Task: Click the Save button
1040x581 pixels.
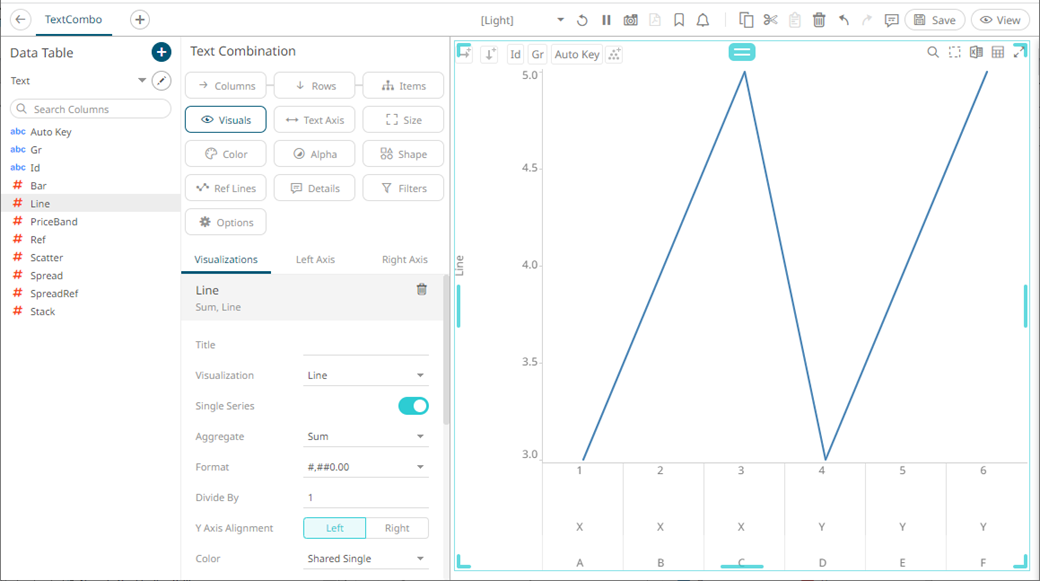Action: [x=934, y=20]
